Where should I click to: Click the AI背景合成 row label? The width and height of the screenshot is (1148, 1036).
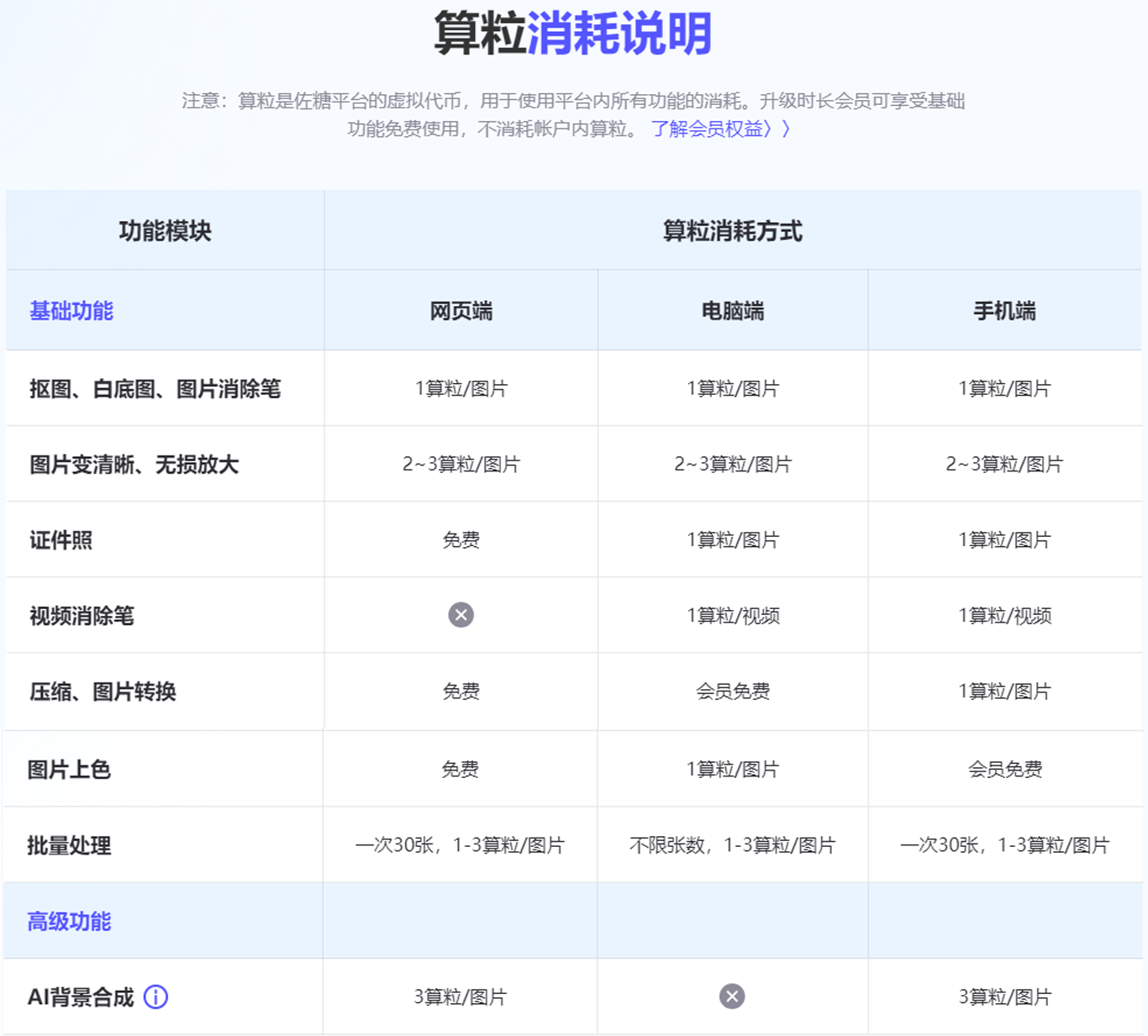[x=81, y=997]
